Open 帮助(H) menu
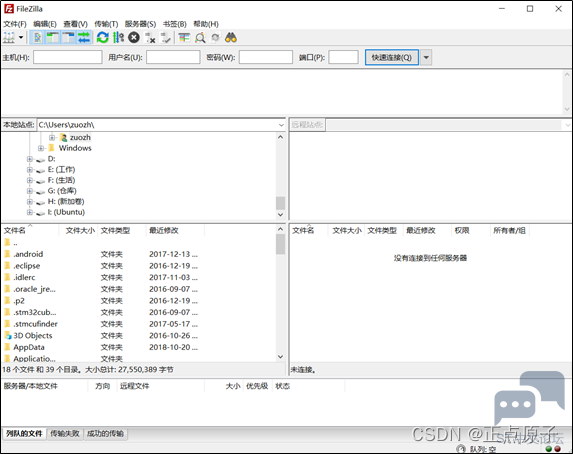Screen dimensions: 573x454 206,24
